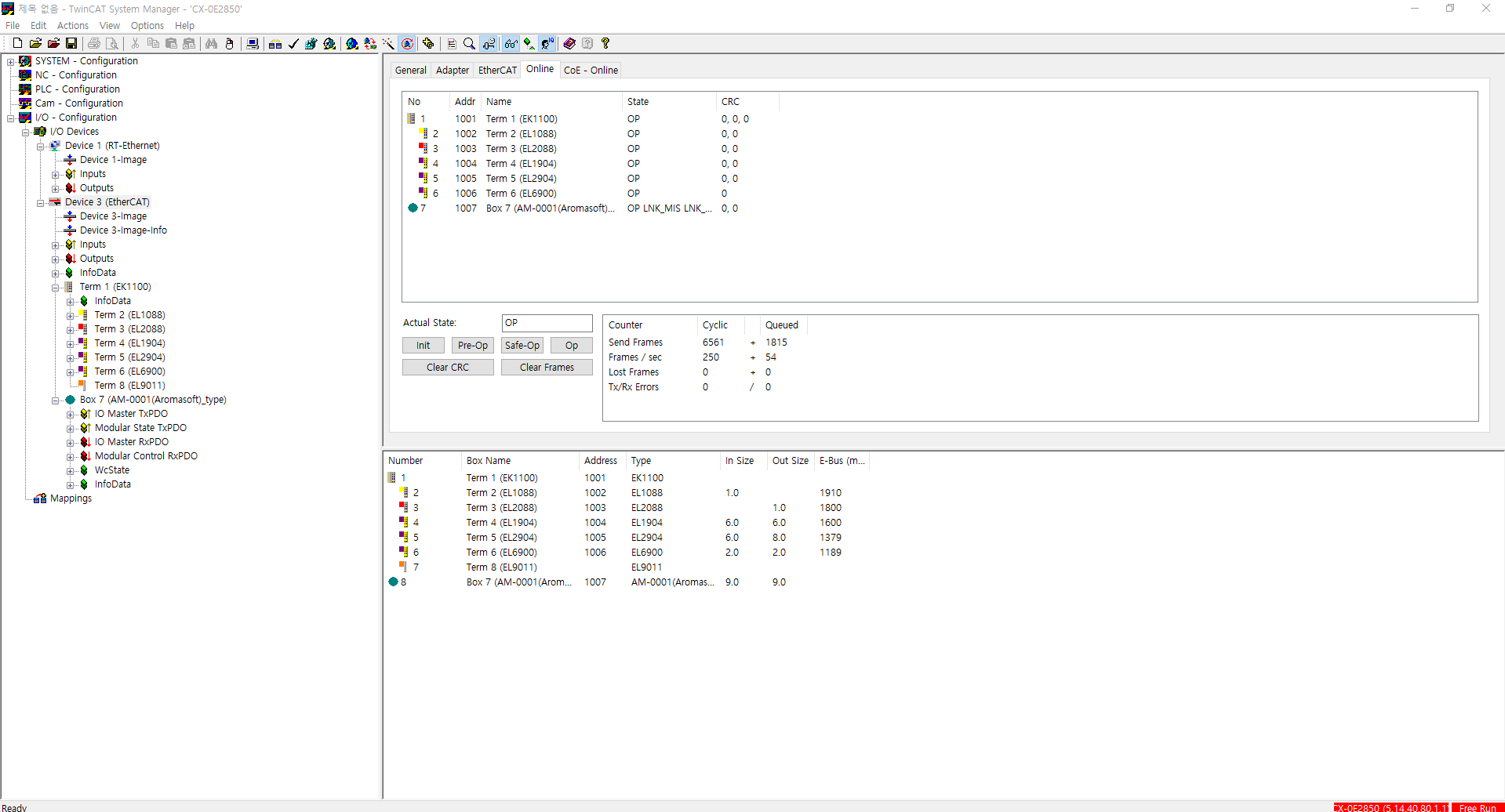Open the View menu
The height and width of the screenshot is (812, 1505).
click(110, 26)
